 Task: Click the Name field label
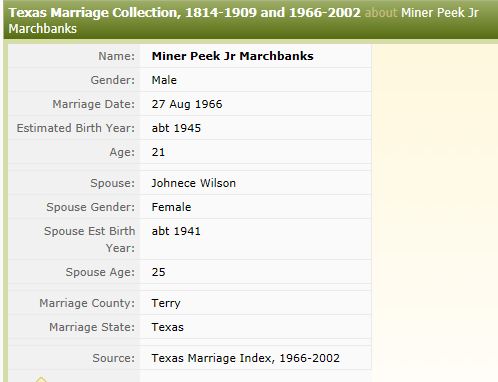(116, 56)
